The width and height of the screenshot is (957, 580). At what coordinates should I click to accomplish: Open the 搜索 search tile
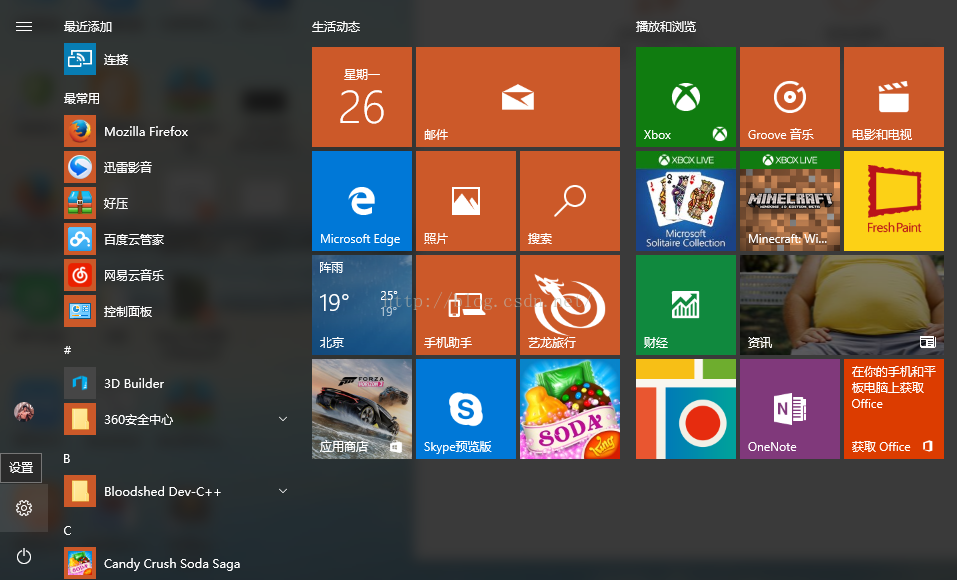pyautogui.click(x=570, y=201)
